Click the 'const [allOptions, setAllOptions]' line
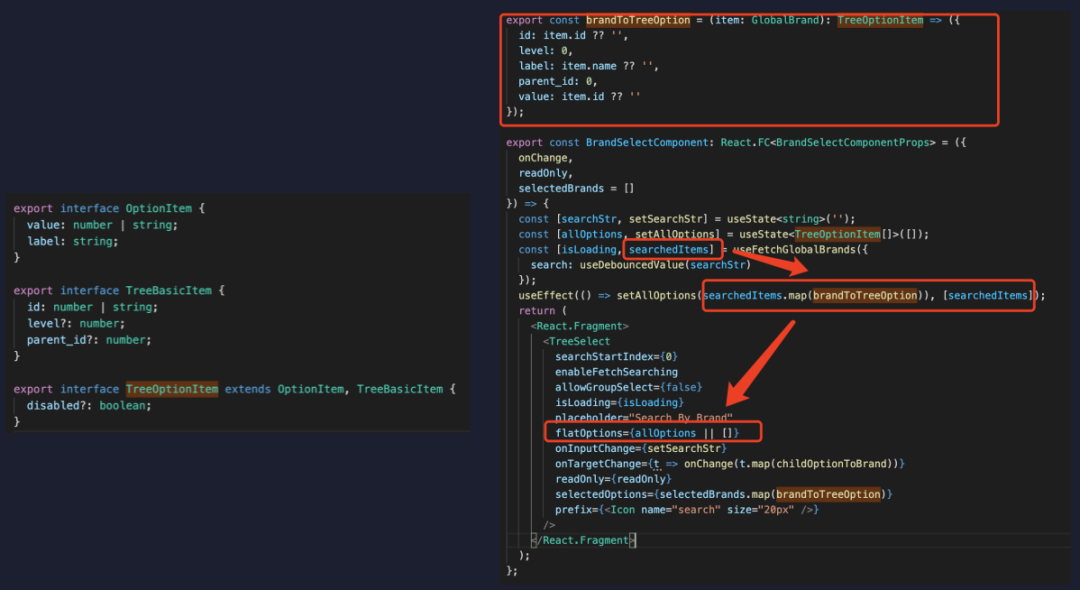 coord(723,234)
